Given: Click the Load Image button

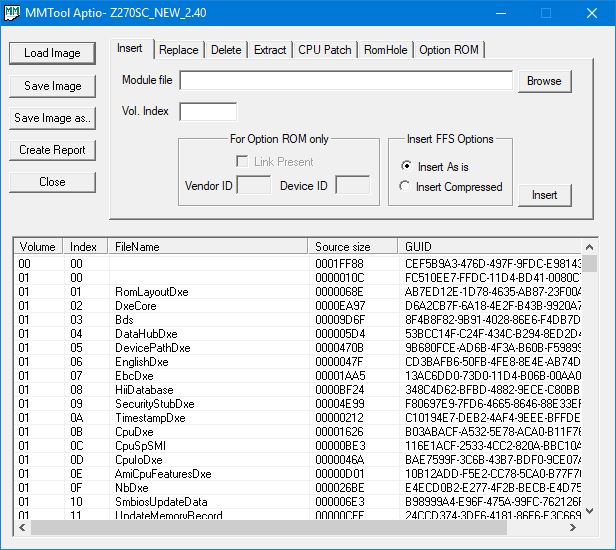Looking at the screenshot, I should 52,53.
